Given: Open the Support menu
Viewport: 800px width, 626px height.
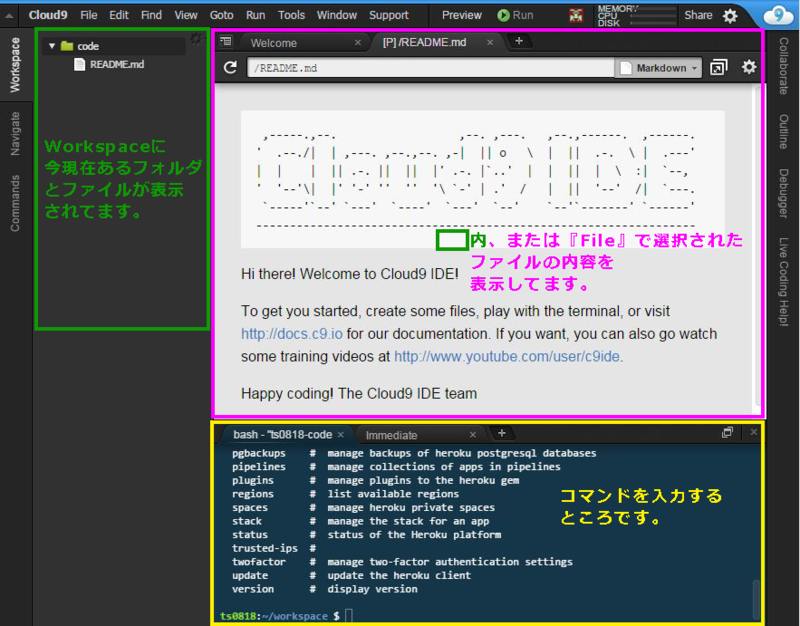Looking at the screenshot, I should point(389,15).
